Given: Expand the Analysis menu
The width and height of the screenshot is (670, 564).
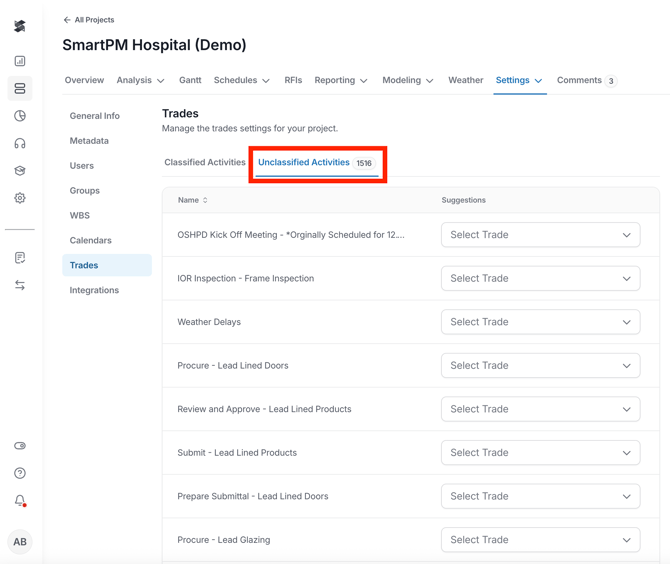Looking at the screenshot, I should 140,80.
